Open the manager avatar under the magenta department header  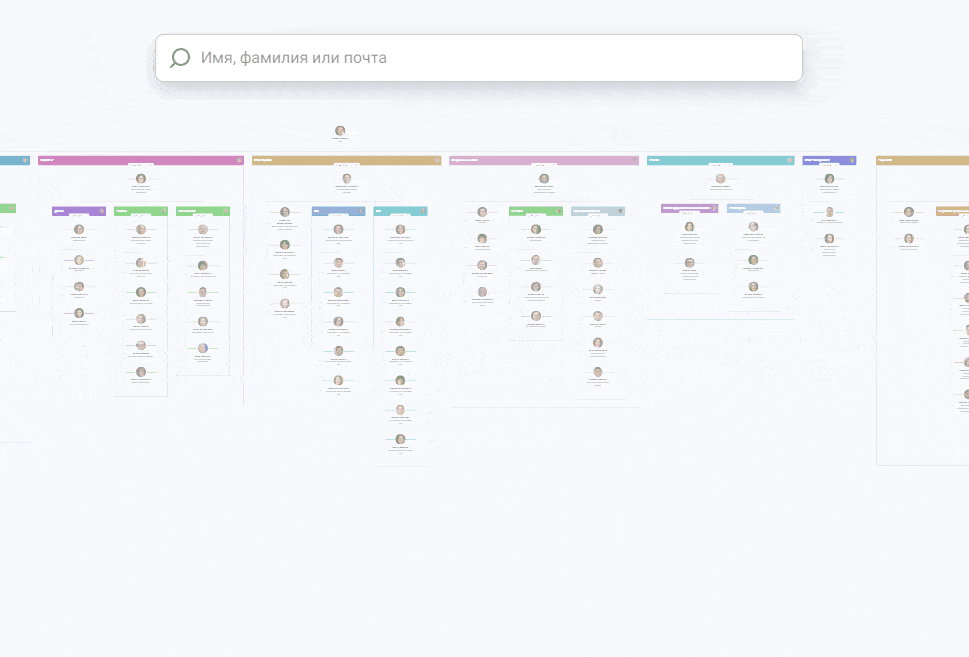(x=141, y=179)
